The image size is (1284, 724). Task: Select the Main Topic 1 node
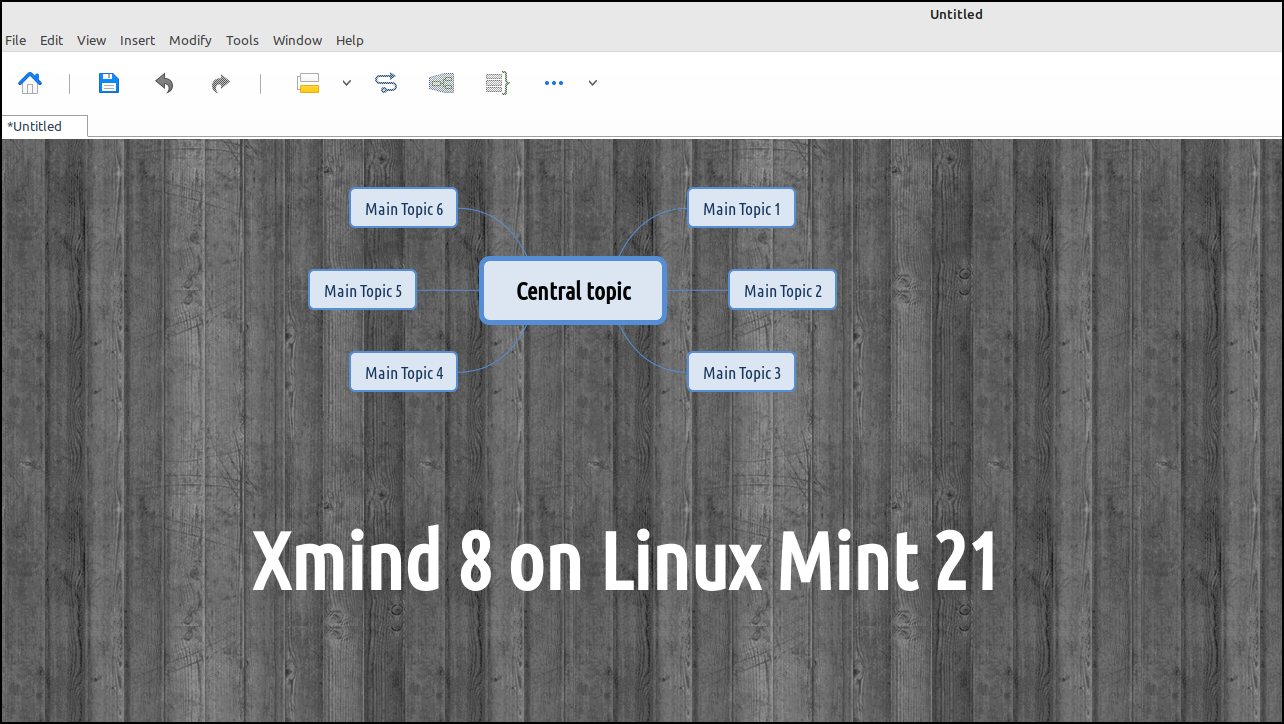point(741,208)
